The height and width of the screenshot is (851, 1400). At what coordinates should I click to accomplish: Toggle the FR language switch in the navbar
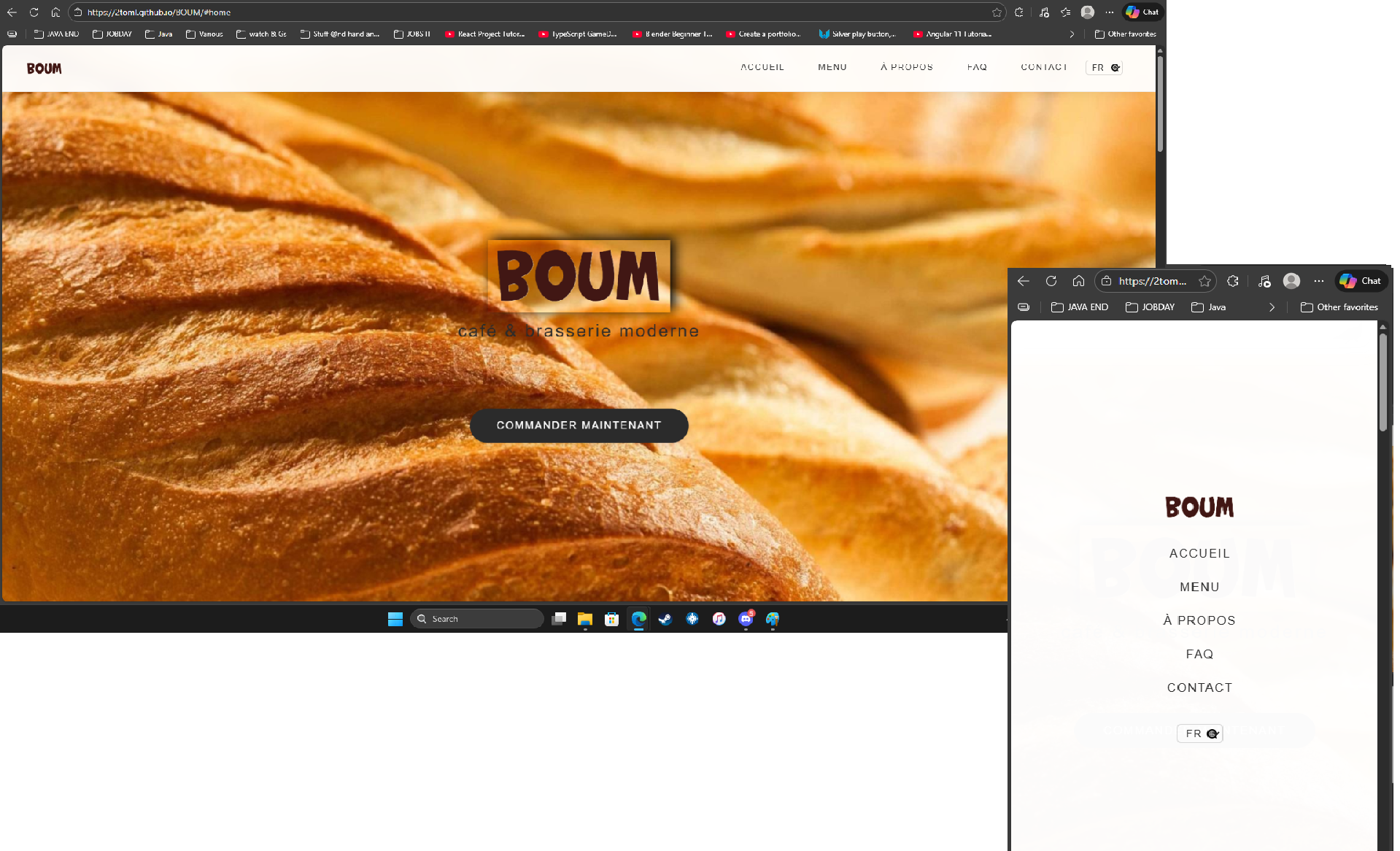(1104, 67)
